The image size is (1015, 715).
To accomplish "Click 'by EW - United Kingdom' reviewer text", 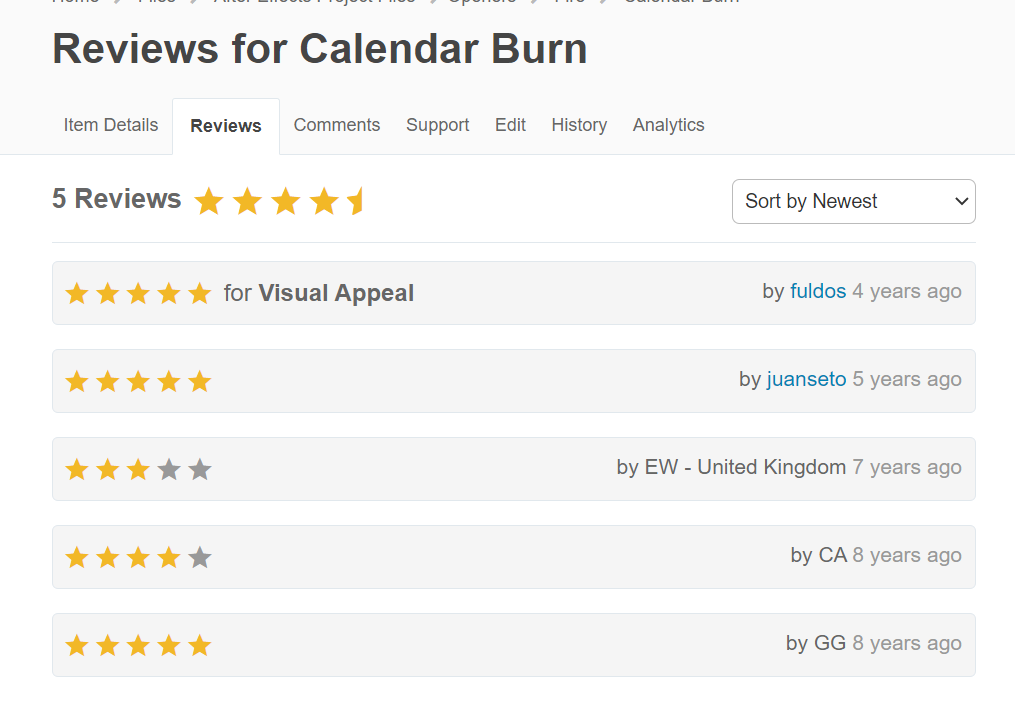I will coord(731,467).
